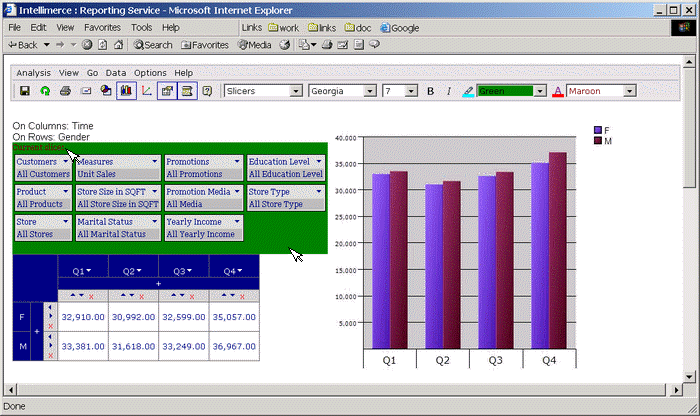Image resolution: width=700 pixels, height=416 pixels.
Task: Click the Print icon in analysis toolbar
Action: (x=65, y=91)
